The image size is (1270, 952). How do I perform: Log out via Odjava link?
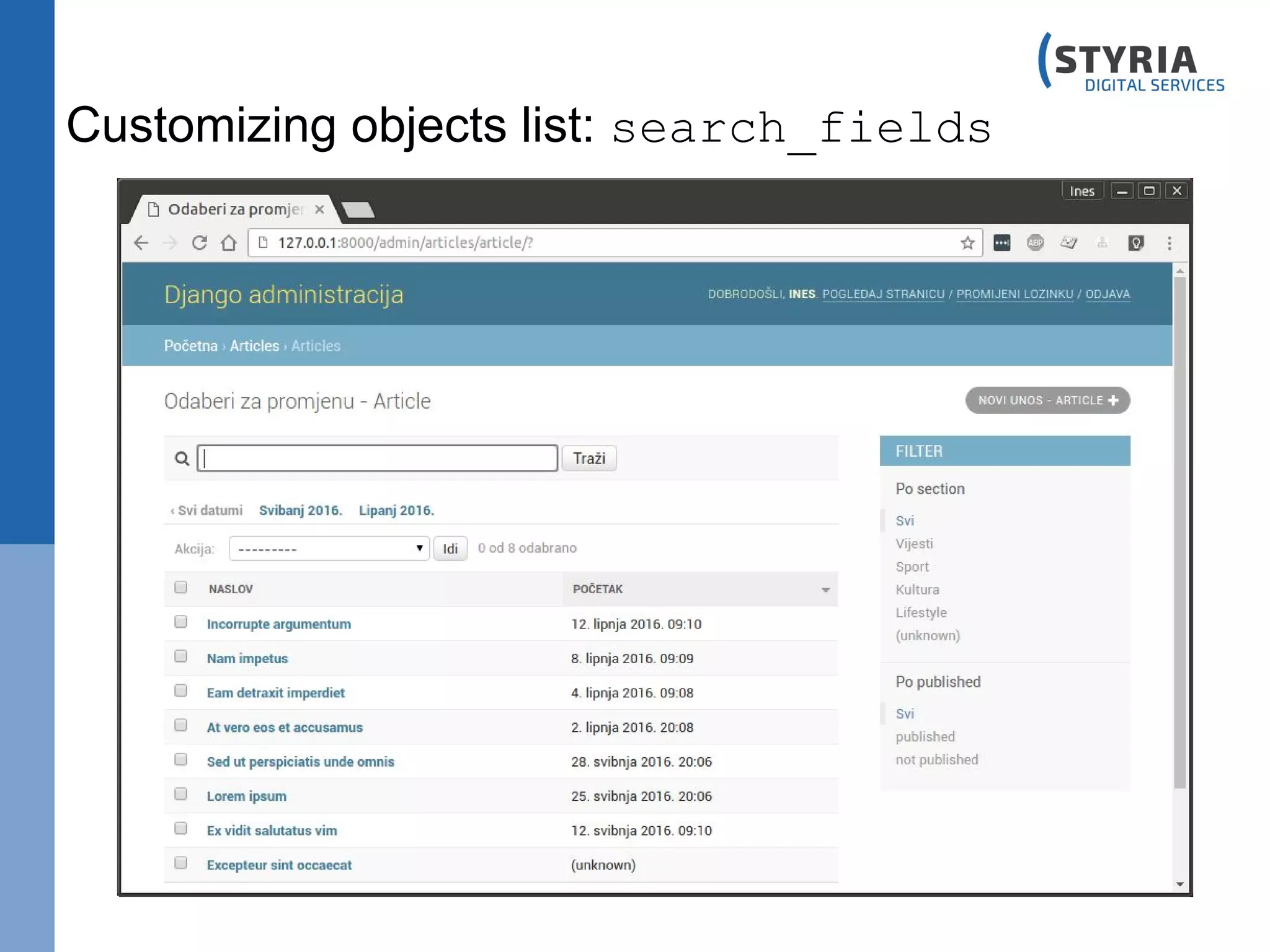pos(1108,294)
